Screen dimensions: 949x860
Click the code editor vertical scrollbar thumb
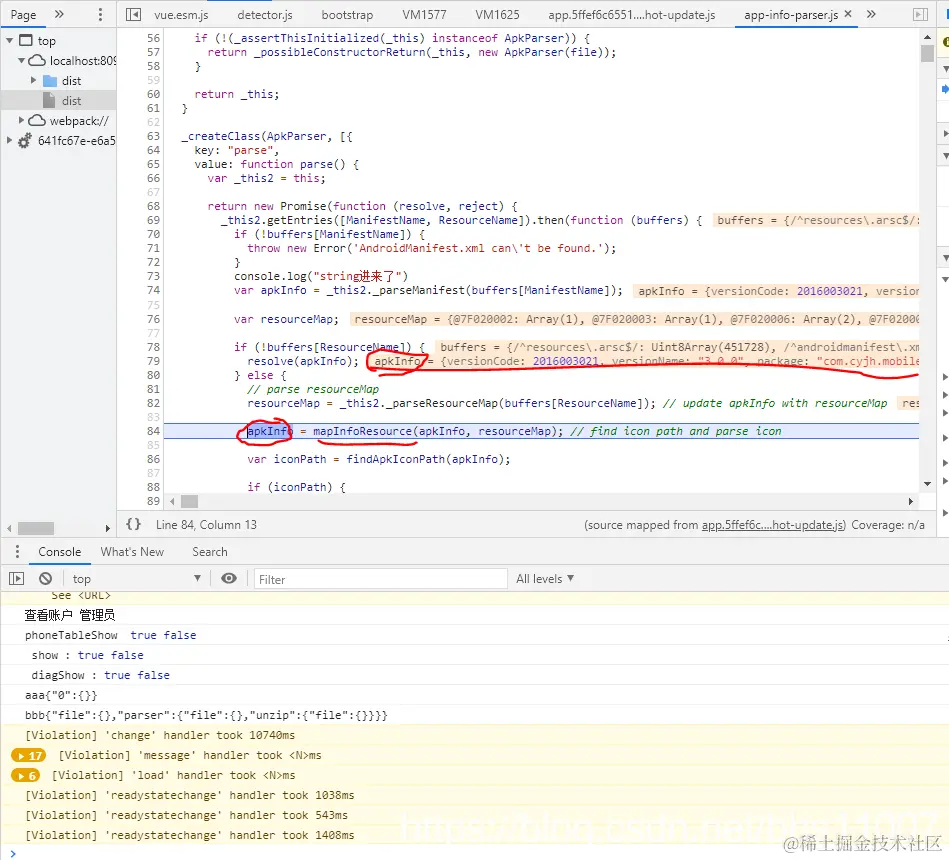927,53
